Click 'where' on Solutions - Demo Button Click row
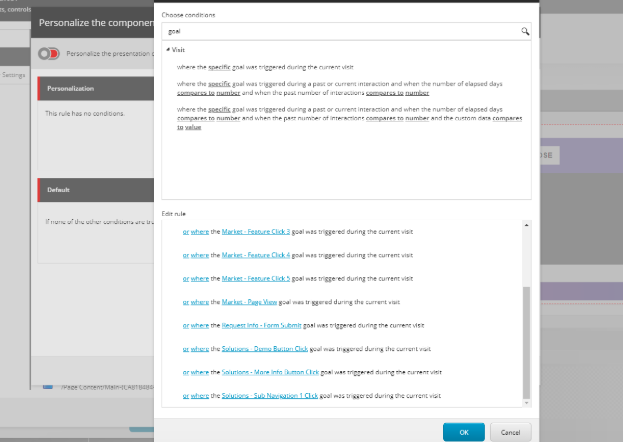Viewport: 624px width, 442px height. (x=200, y=349)
